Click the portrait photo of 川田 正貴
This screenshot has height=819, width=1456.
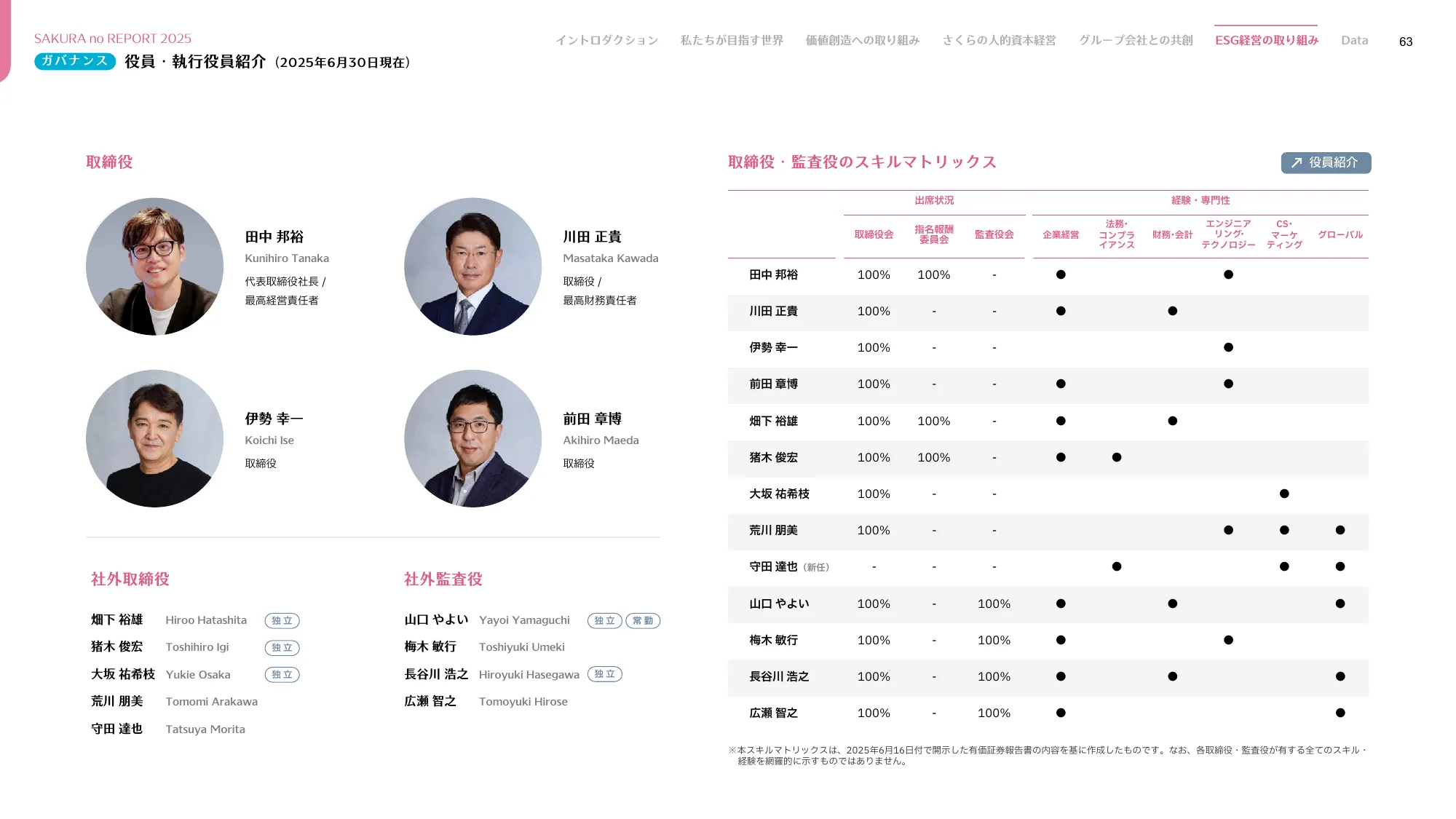(x=472, y=266)
